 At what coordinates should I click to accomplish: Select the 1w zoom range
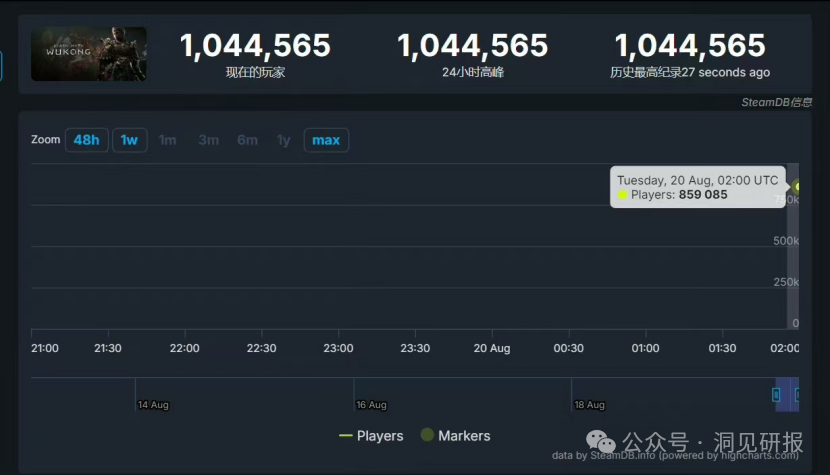[x=129, y=140]
